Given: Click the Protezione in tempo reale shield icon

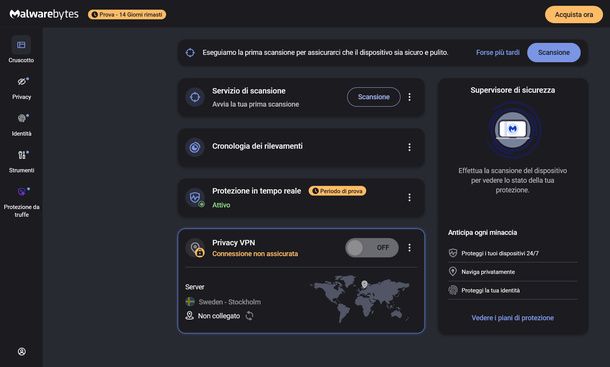Looking at the screenshot, I should click(195, 198).
